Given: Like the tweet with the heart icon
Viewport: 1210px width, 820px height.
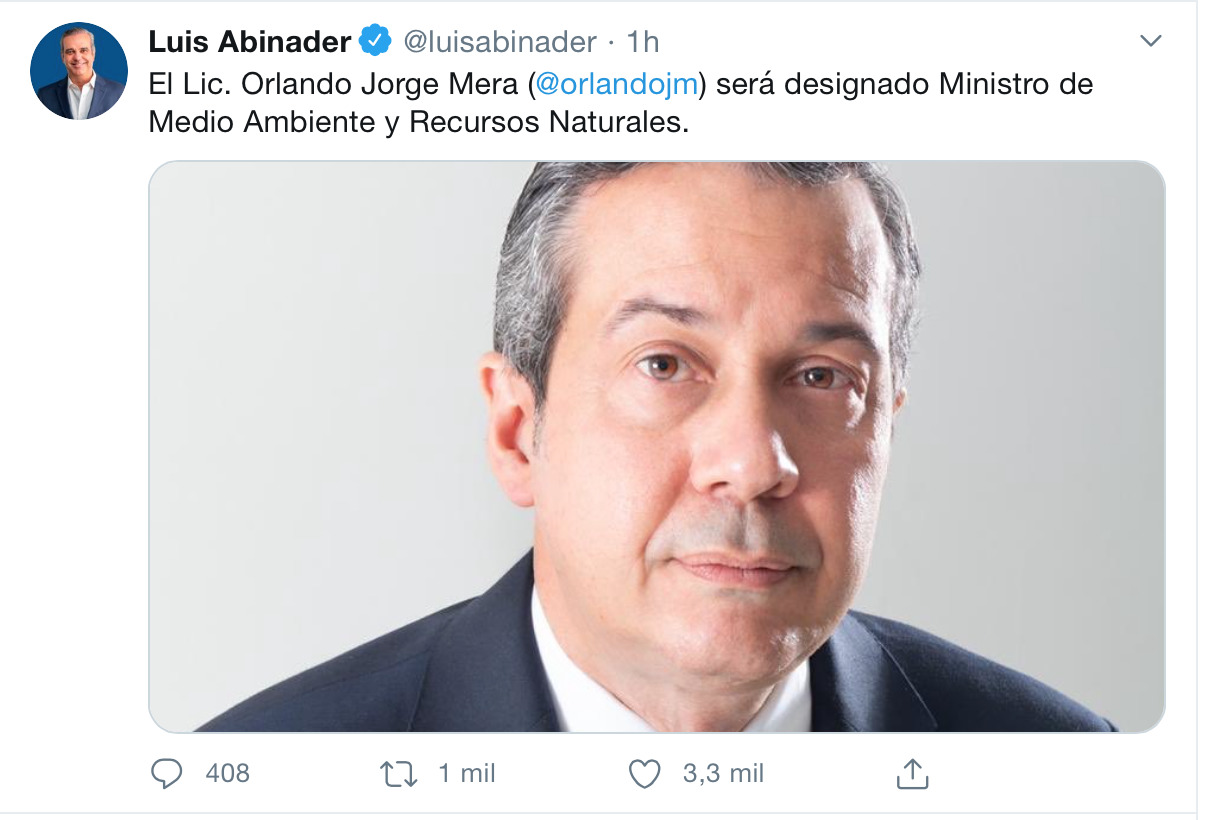Looking at the screenshot, I should (645, 774).
